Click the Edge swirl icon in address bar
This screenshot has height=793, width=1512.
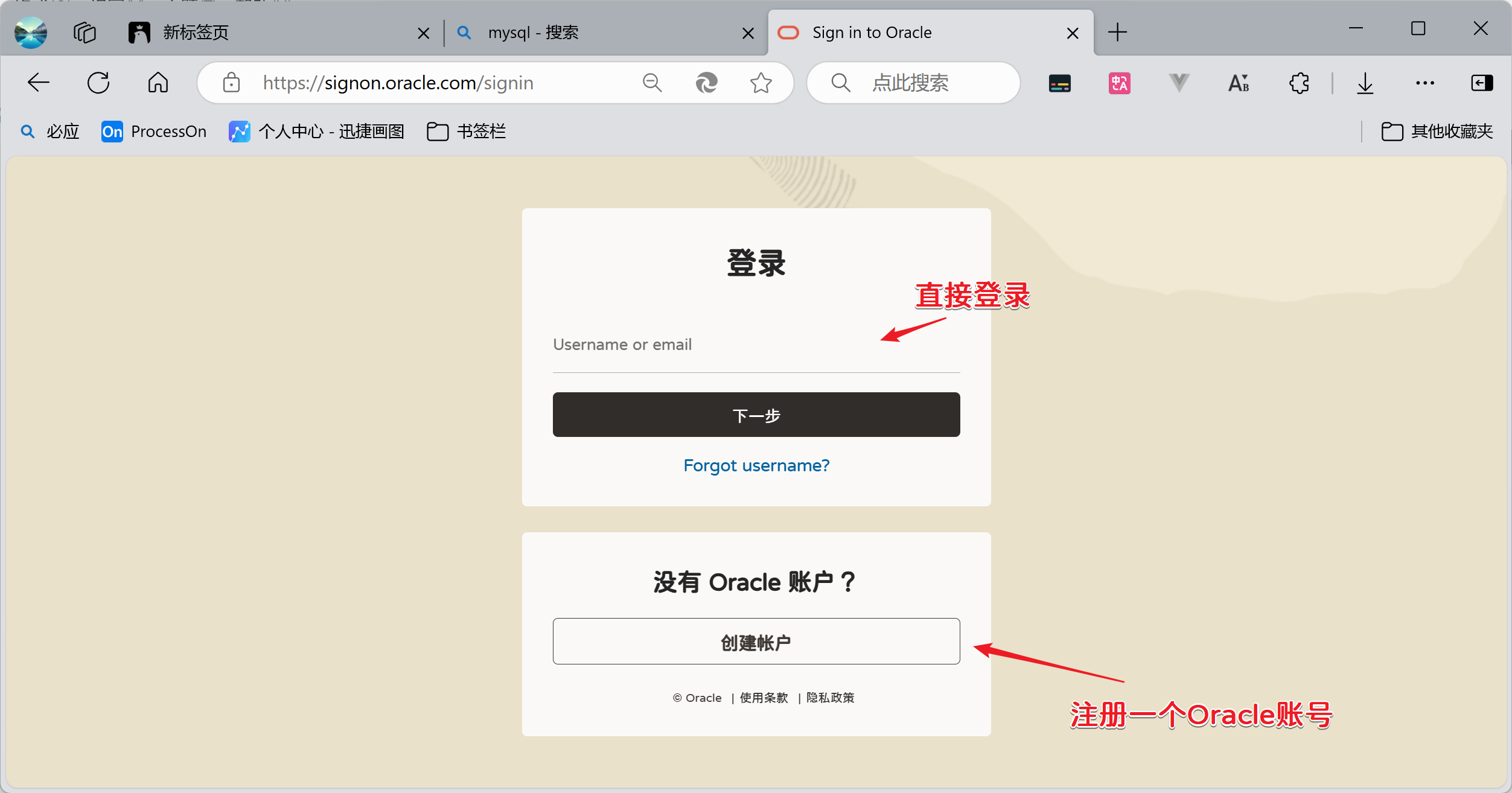point(706,83)
